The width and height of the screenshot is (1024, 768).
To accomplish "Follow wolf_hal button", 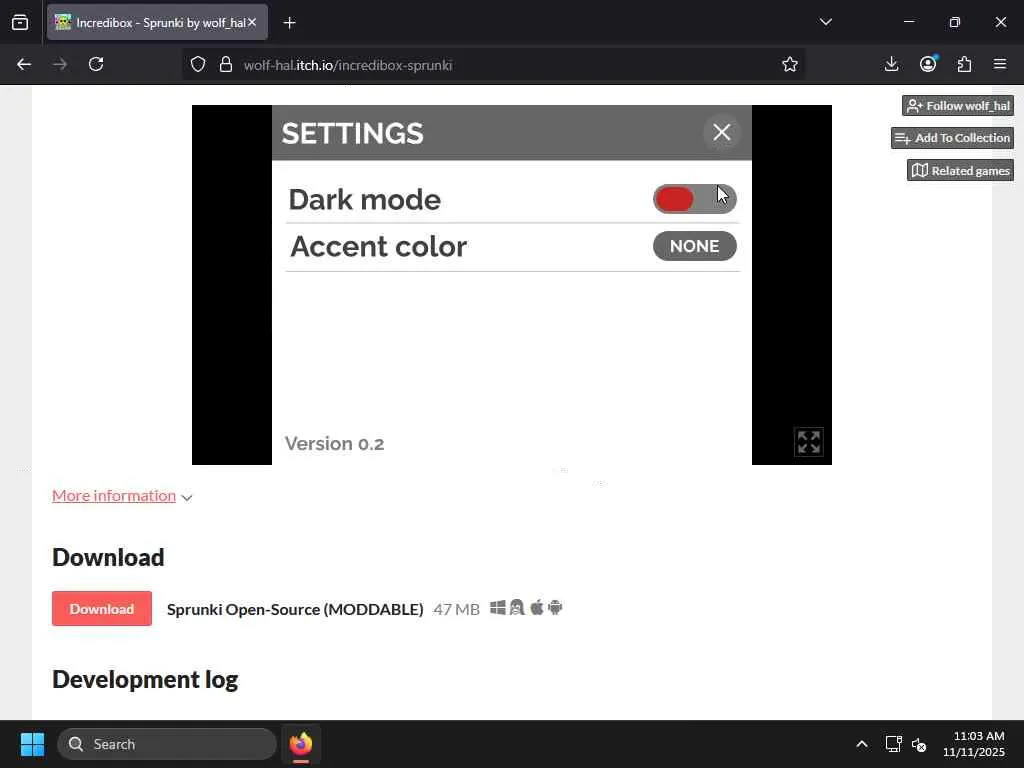I will [x=957, y=106].
